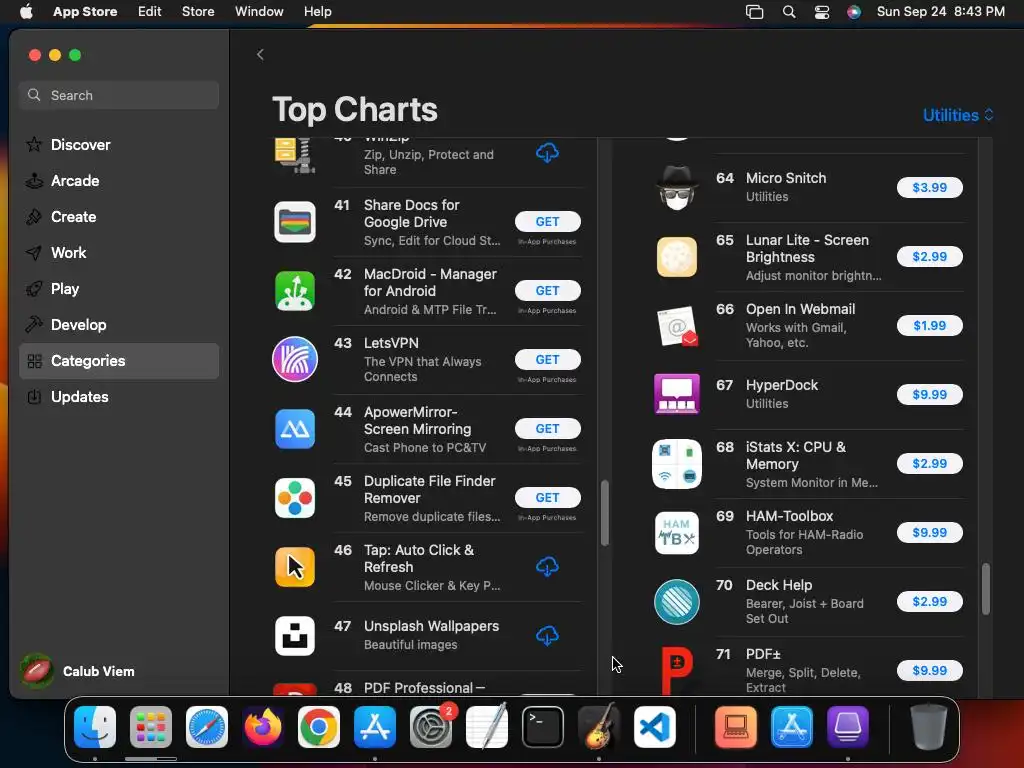Open the Edit menu
The image size is (1024, 768).
click(x=150, y=12)
